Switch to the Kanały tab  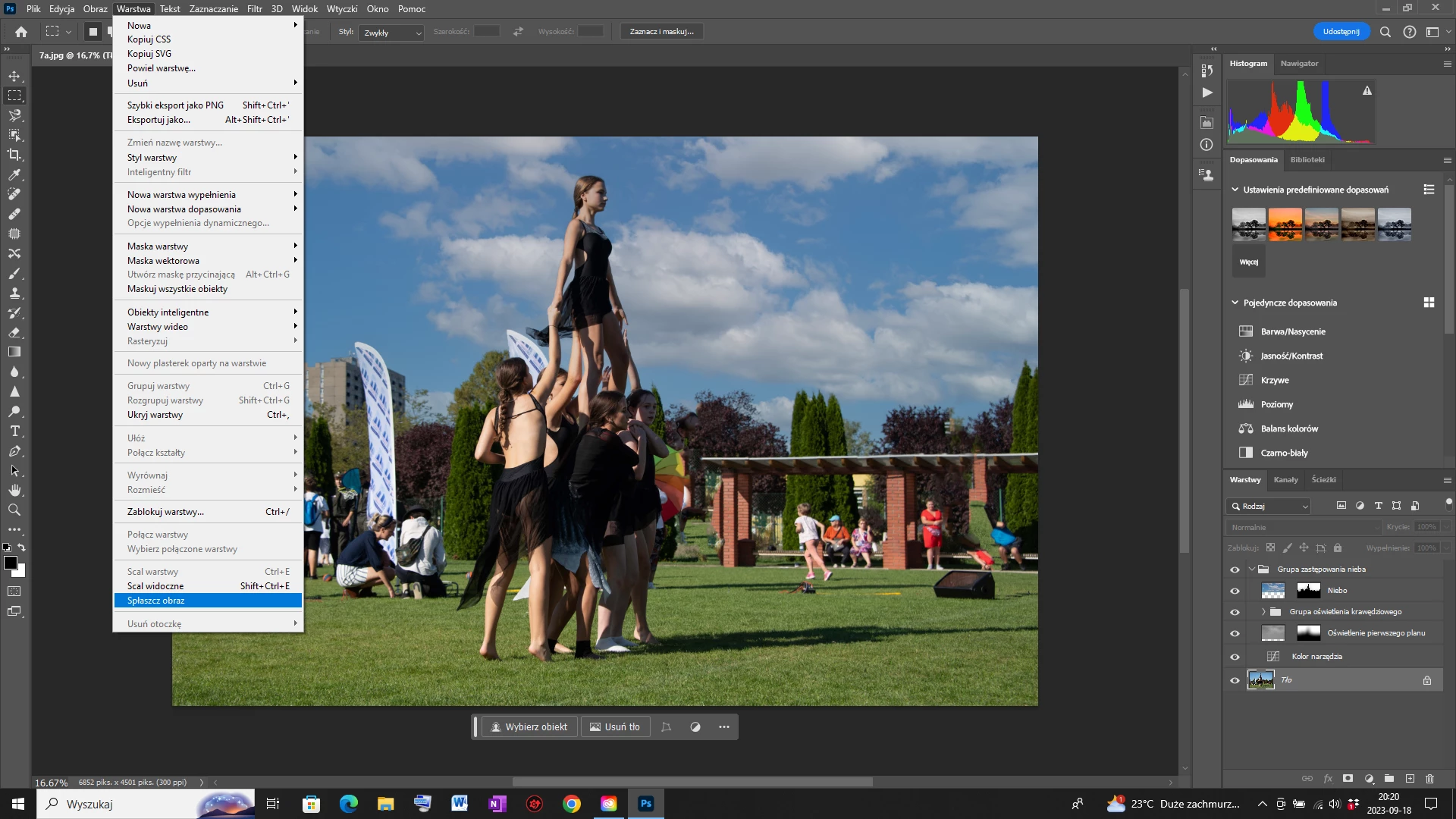point(1285,480)
